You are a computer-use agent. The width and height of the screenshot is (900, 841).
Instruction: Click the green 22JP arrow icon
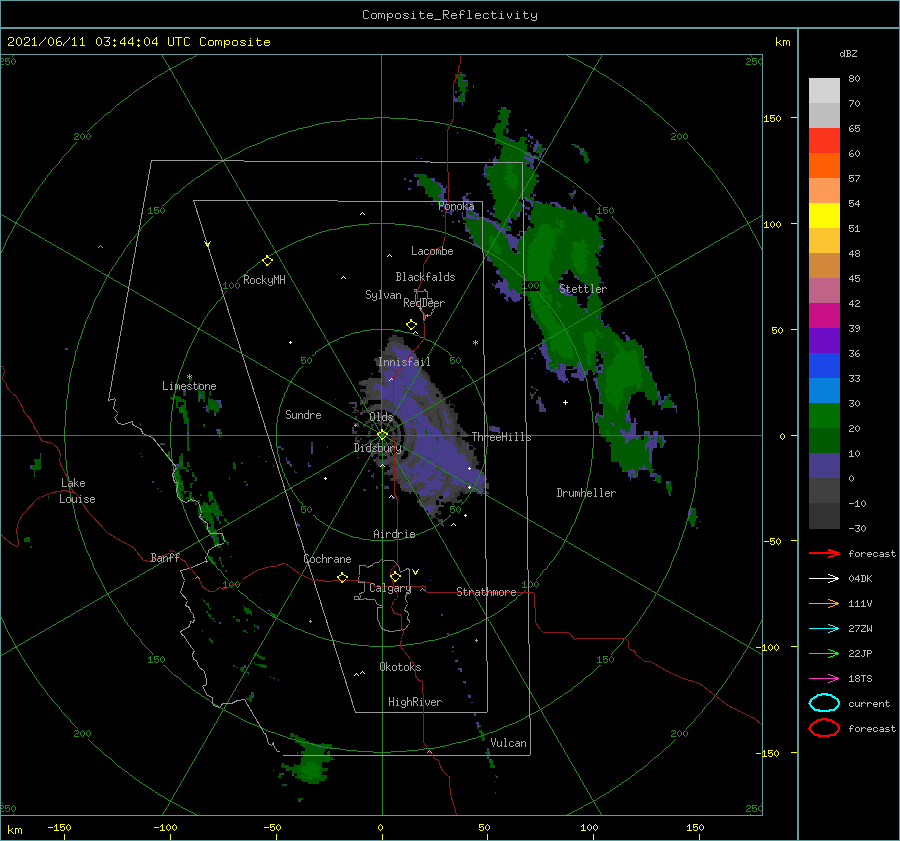click(824, 653)
